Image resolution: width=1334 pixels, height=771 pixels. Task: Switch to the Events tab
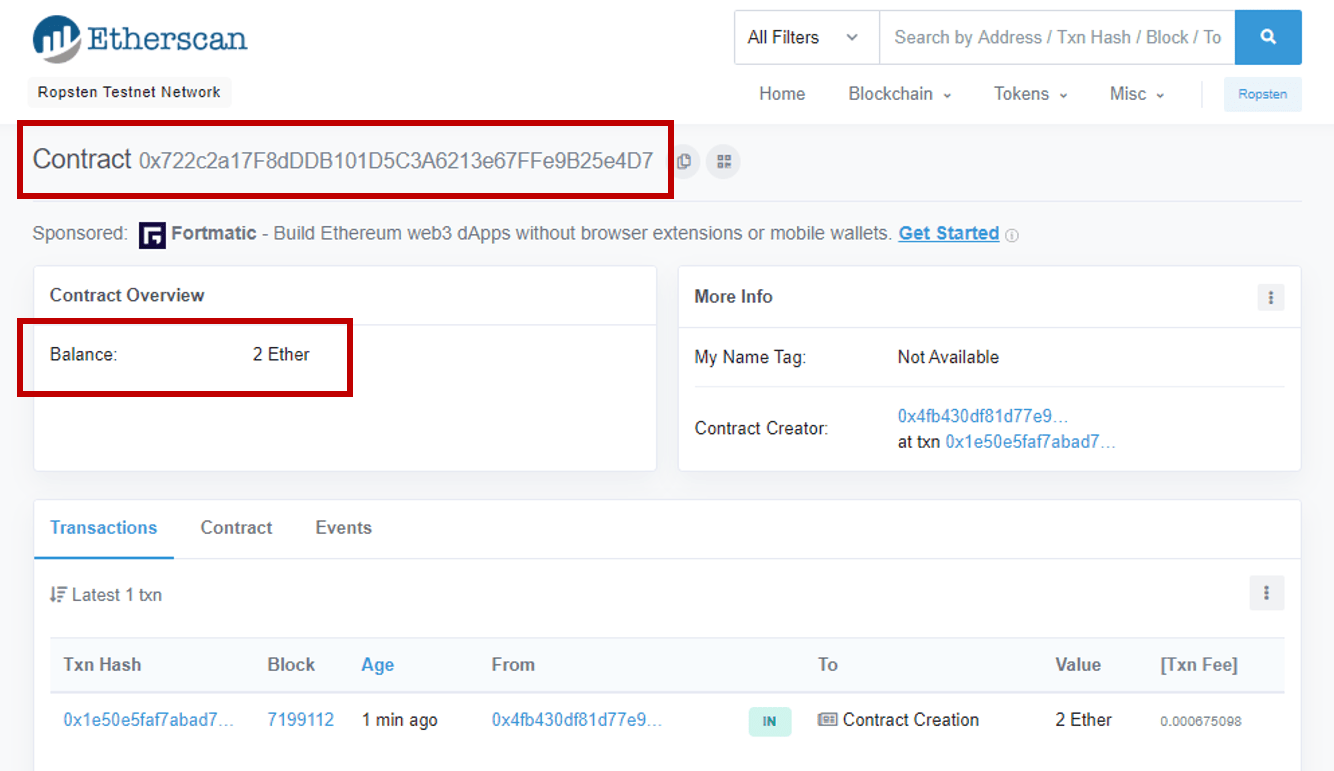click(343, 528)
